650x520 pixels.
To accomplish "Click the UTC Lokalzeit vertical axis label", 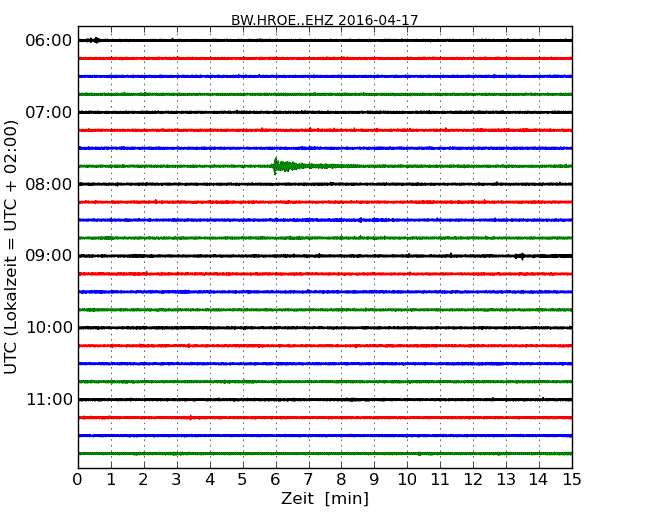I will [11, 247].
